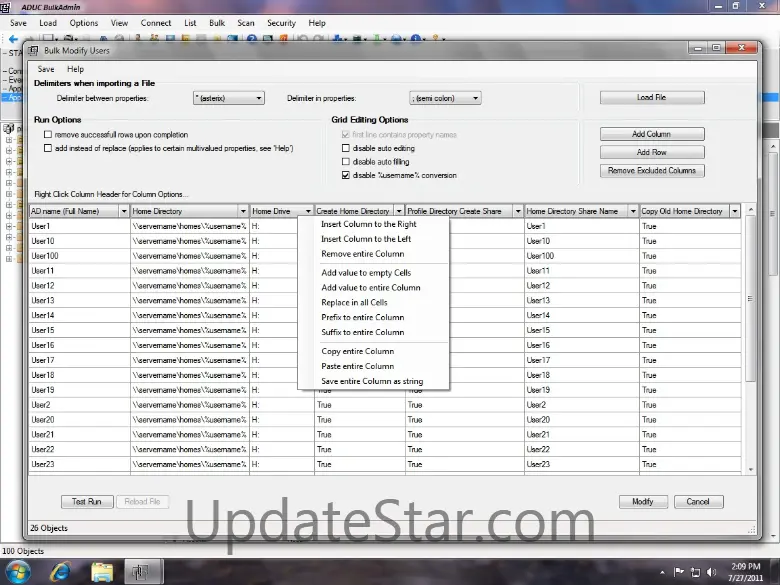780x585 pixels.
Task: Open Help menu in Bulk Modify Users dialog
Action: [76, 69]
